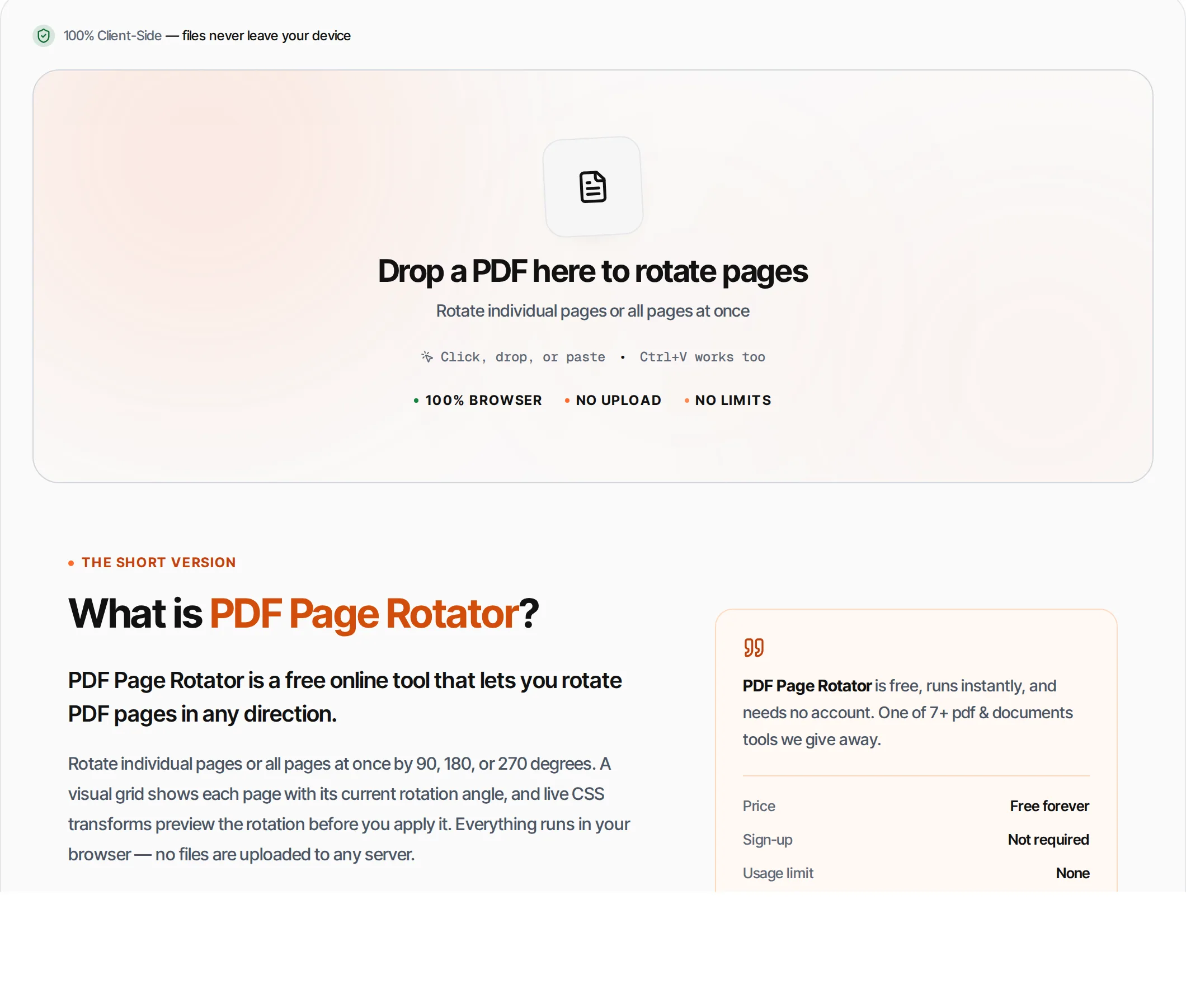Click bold 'PDF Page Rotator' in the quote card
The width and height of the screenshot is (1186, 1008).
807,686
